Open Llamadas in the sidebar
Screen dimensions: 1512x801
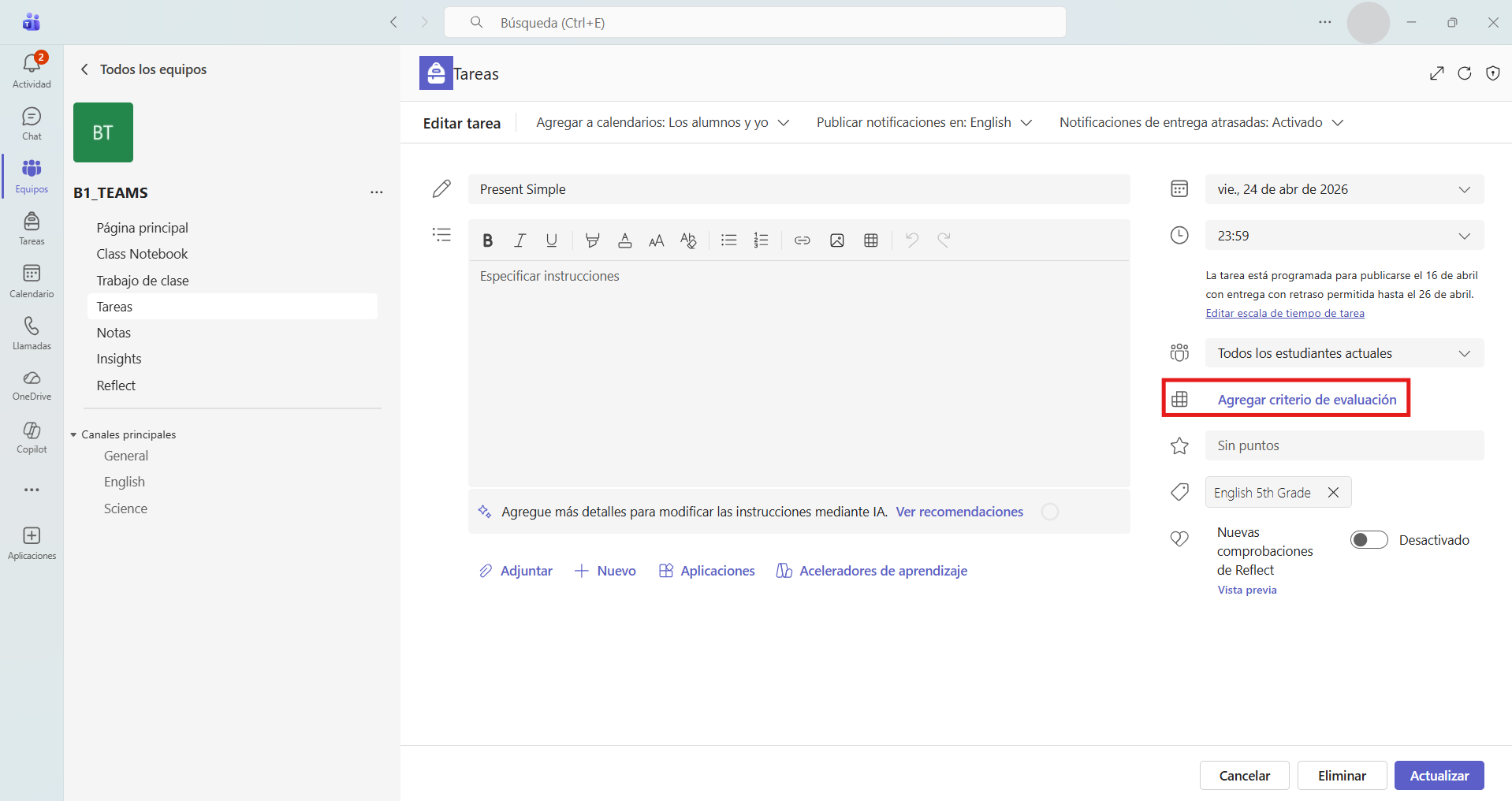pos(32,333)
